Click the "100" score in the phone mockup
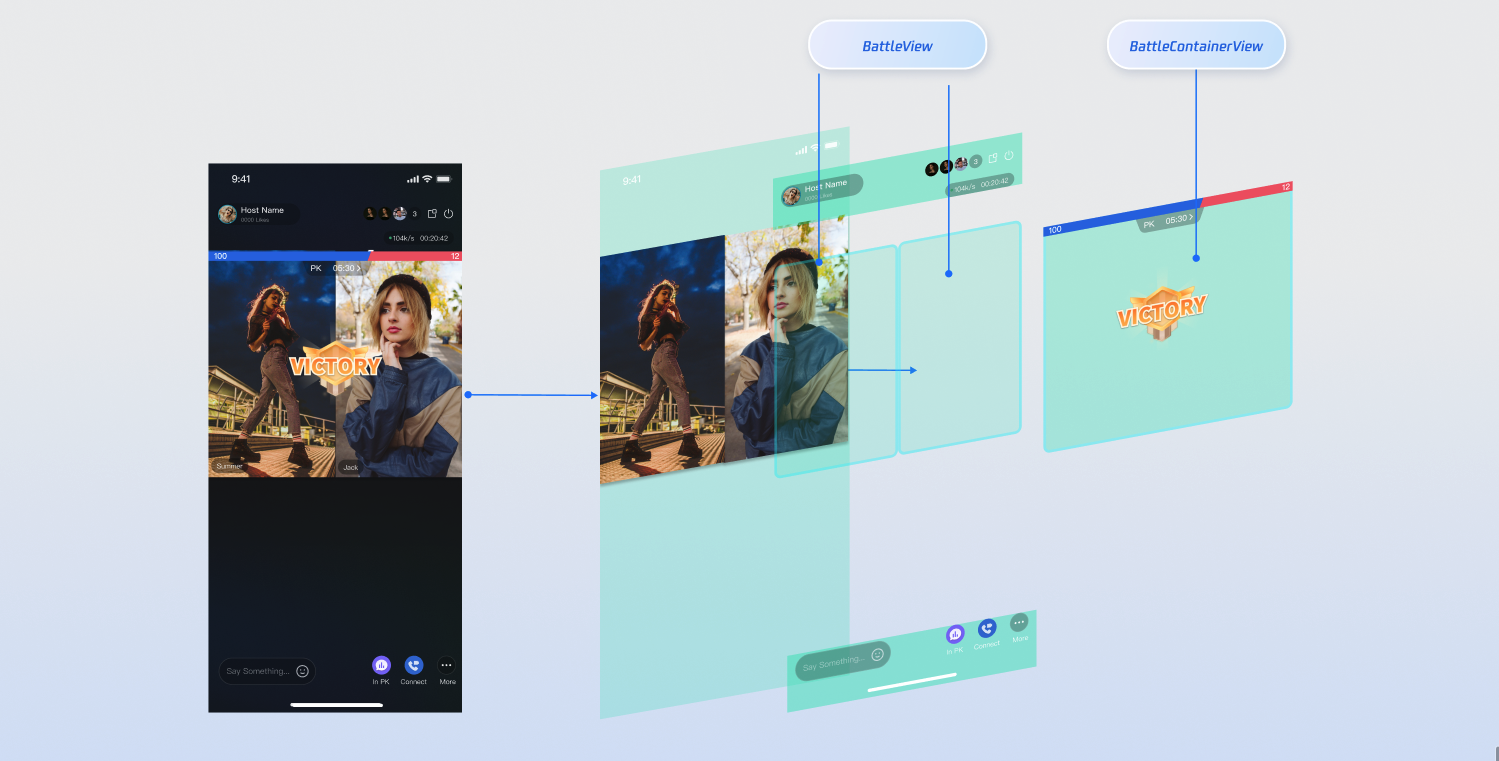Viewport: 1499px width, 761px height. (x=220, y=256)
